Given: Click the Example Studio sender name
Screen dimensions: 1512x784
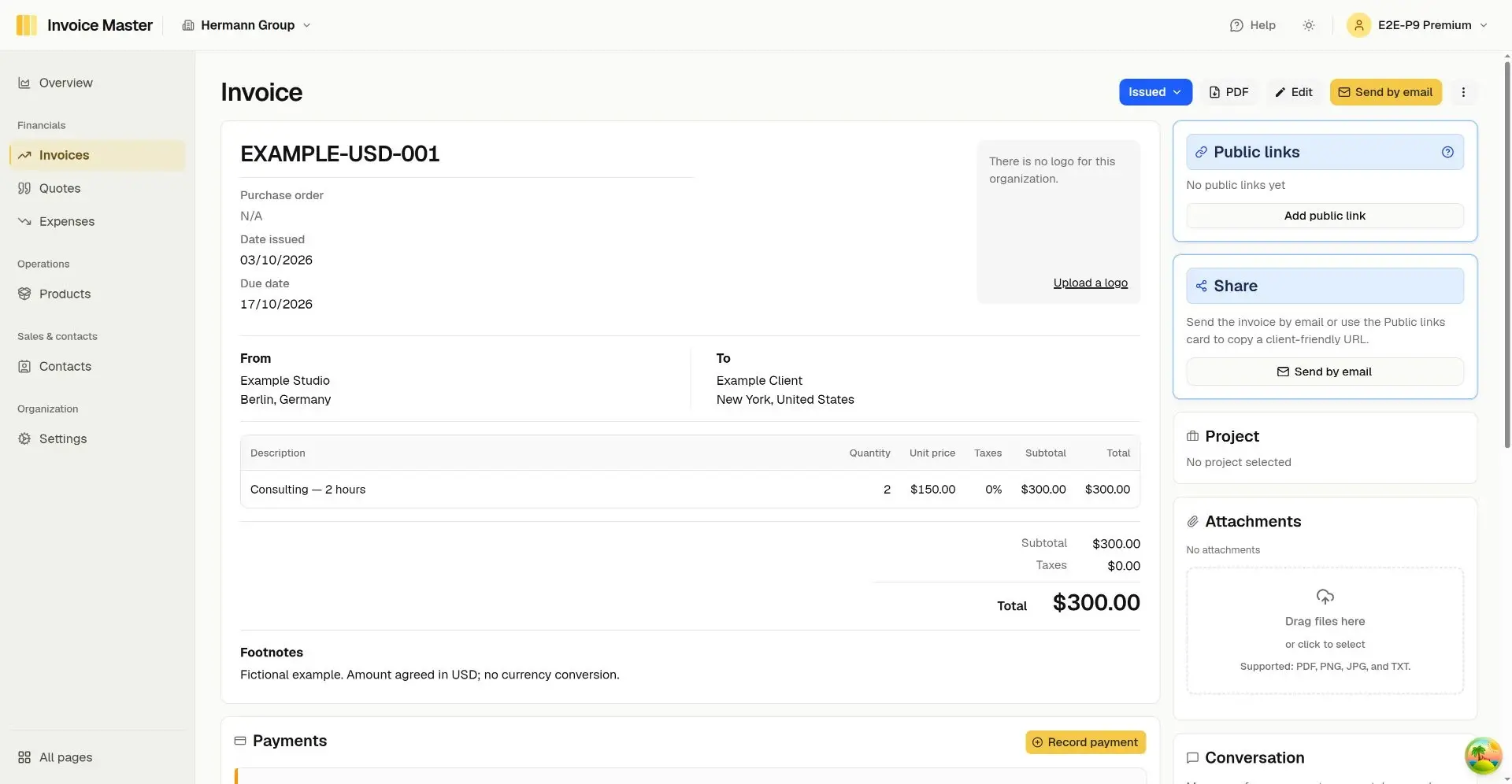Looking at the screenshot, I should [285, 380].
